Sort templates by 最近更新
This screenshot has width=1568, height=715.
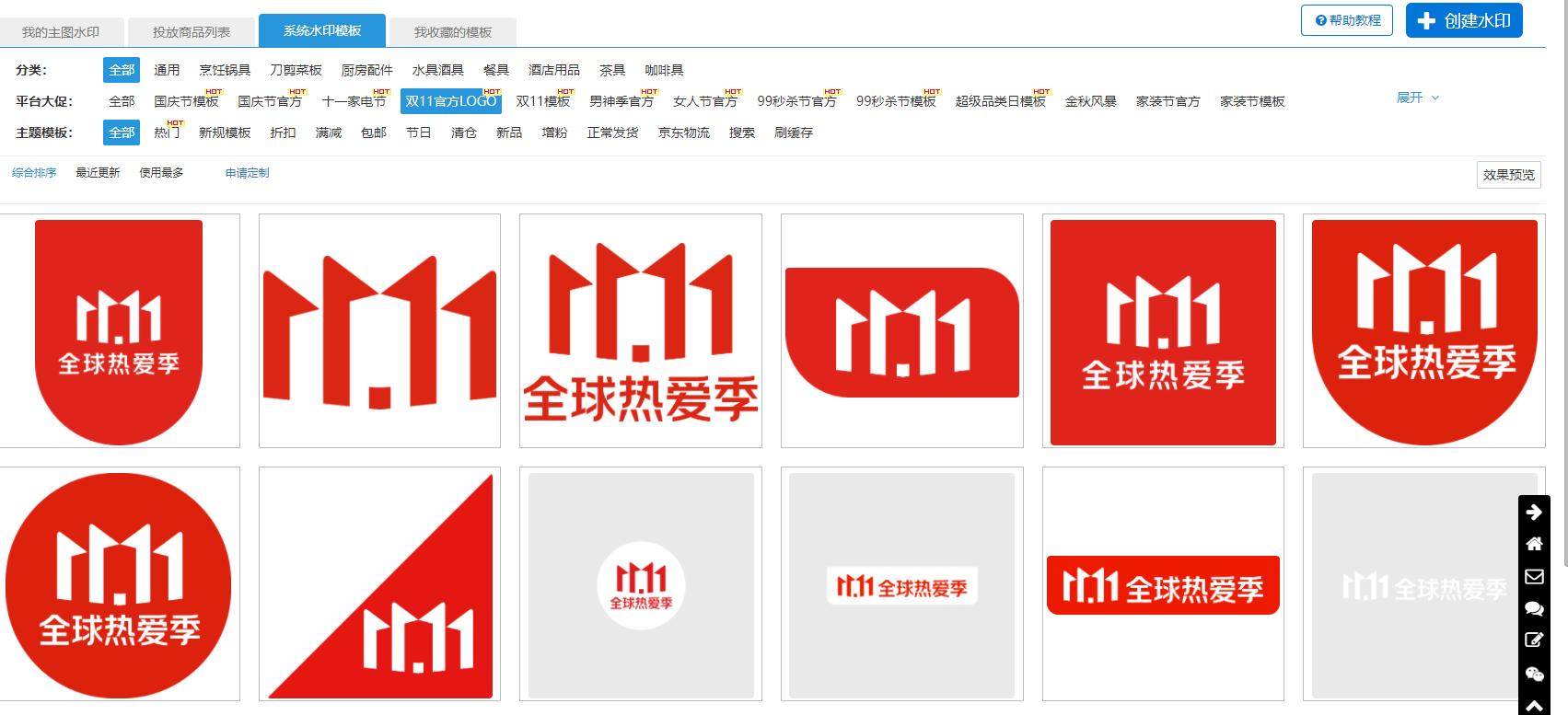[98, 173]
